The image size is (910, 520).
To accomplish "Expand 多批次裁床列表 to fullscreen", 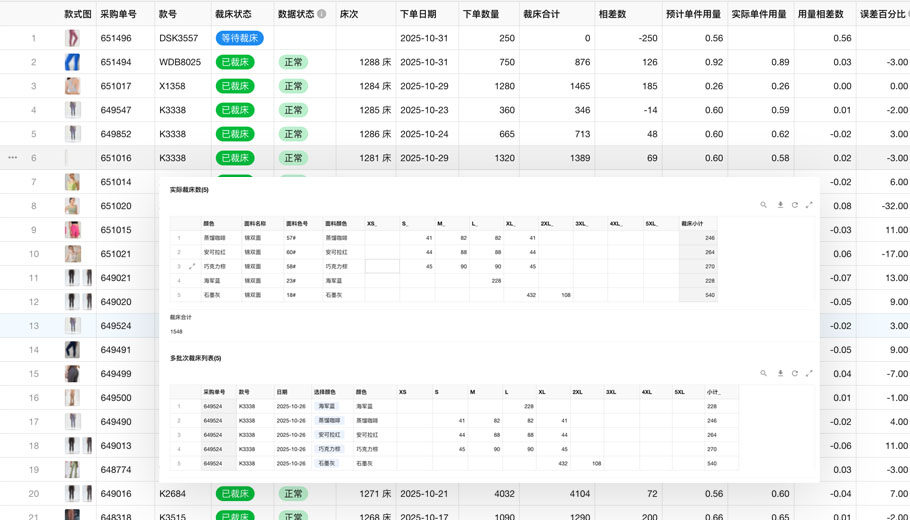I will 809,373.
